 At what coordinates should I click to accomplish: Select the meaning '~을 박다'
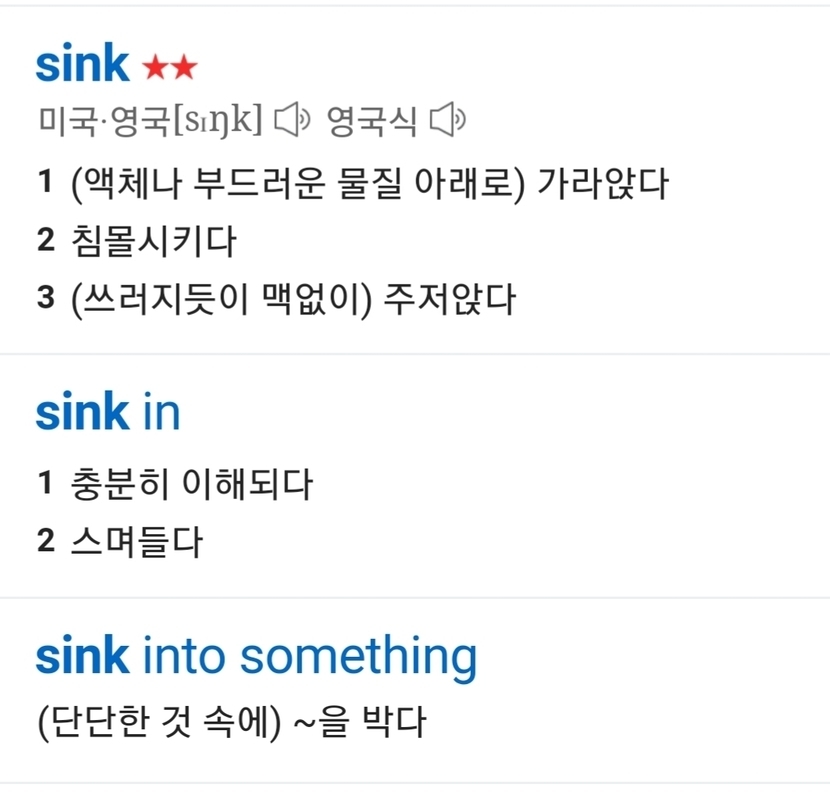358,721
